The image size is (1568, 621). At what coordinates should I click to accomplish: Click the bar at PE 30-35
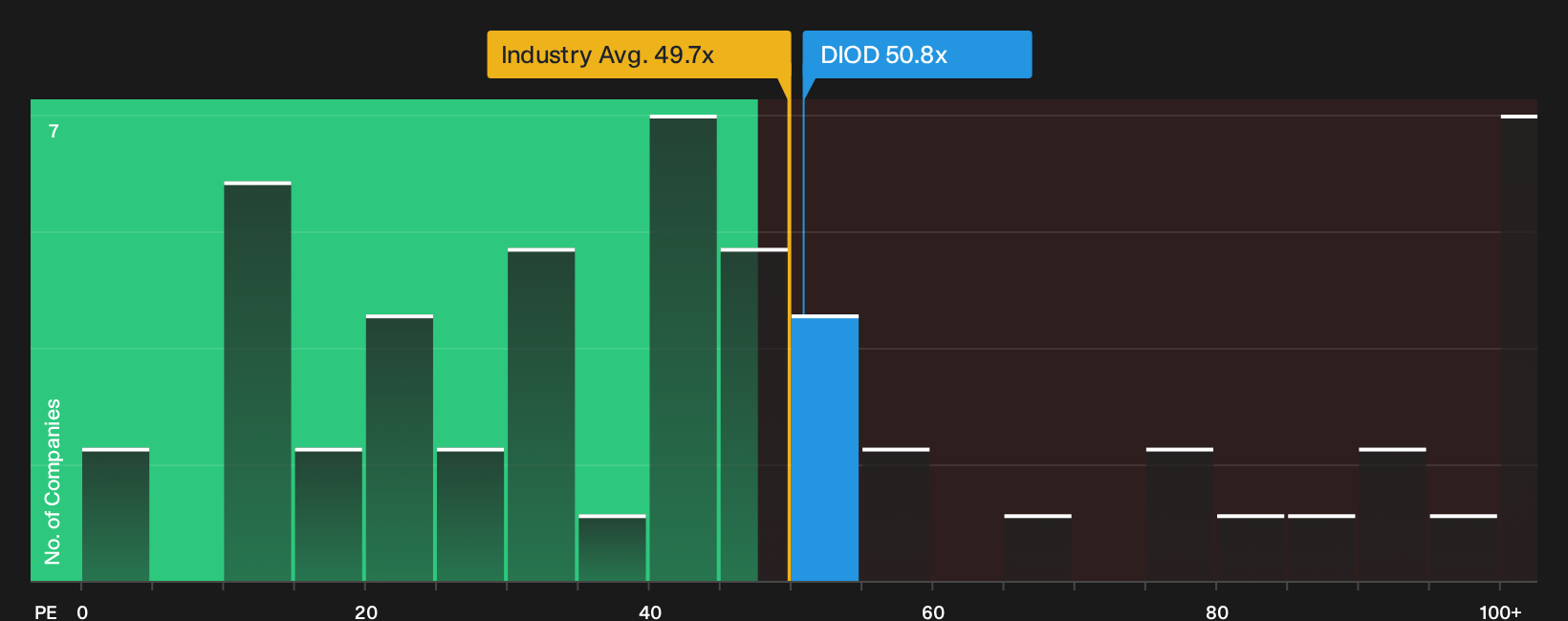541,415
